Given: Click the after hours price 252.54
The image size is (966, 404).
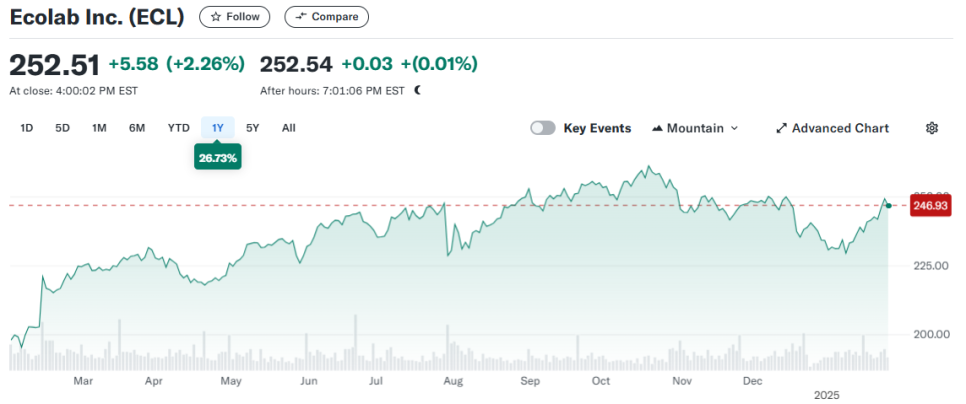Looking at the screenshot, I should click(x=296, y=64).
